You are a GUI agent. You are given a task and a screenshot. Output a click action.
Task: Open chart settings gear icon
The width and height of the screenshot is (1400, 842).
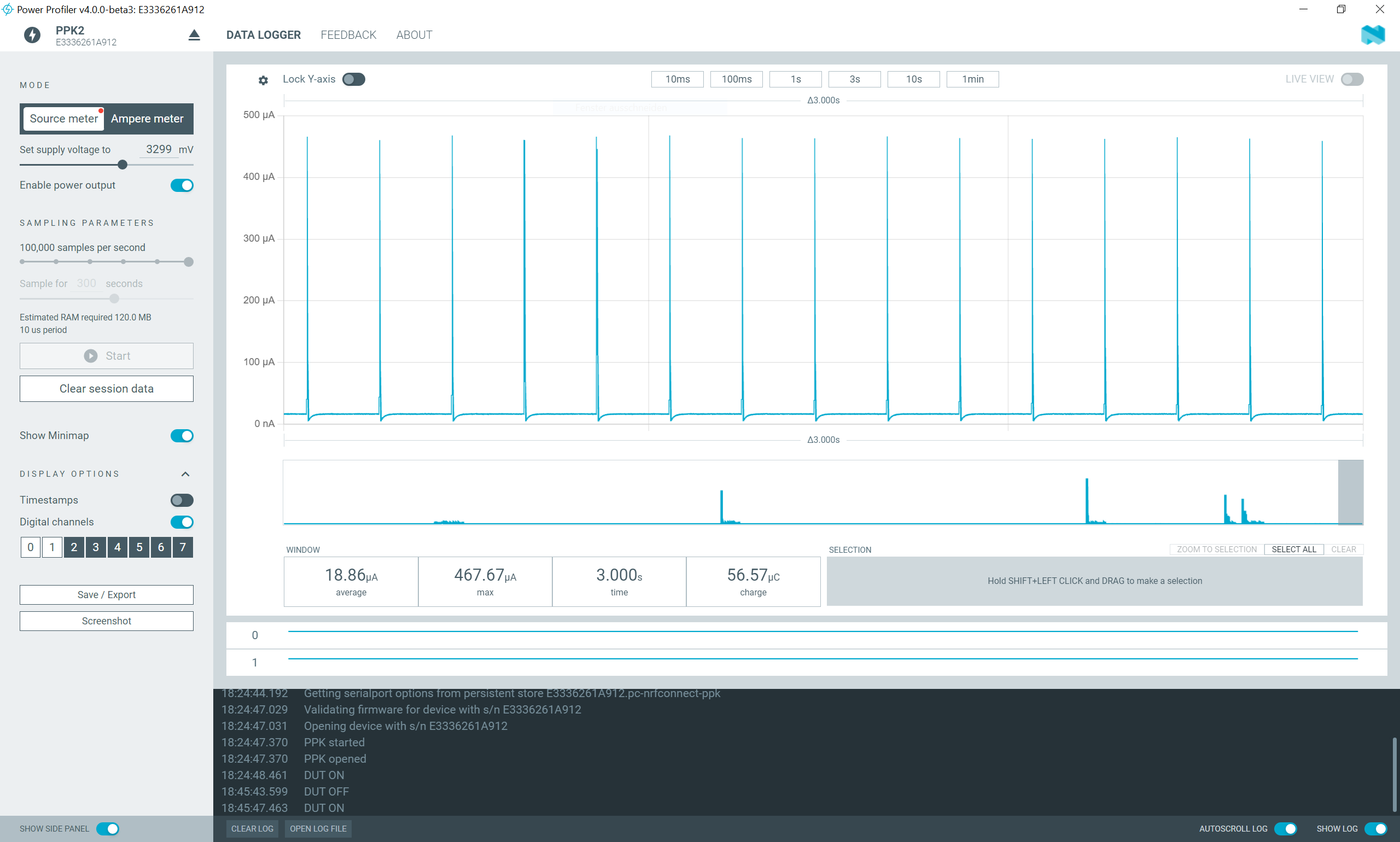pyautogui.click(x=263, y=80)
